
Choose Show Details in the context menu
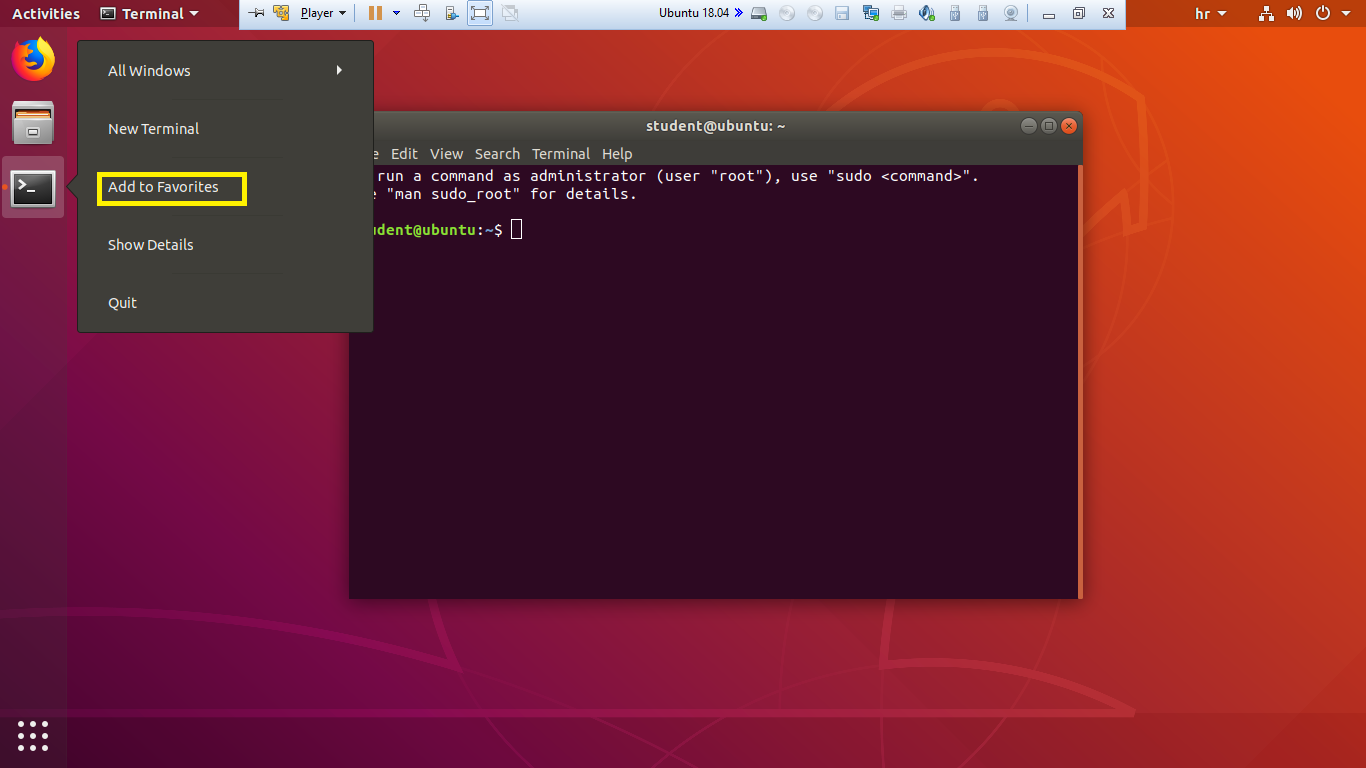point(225,245)
